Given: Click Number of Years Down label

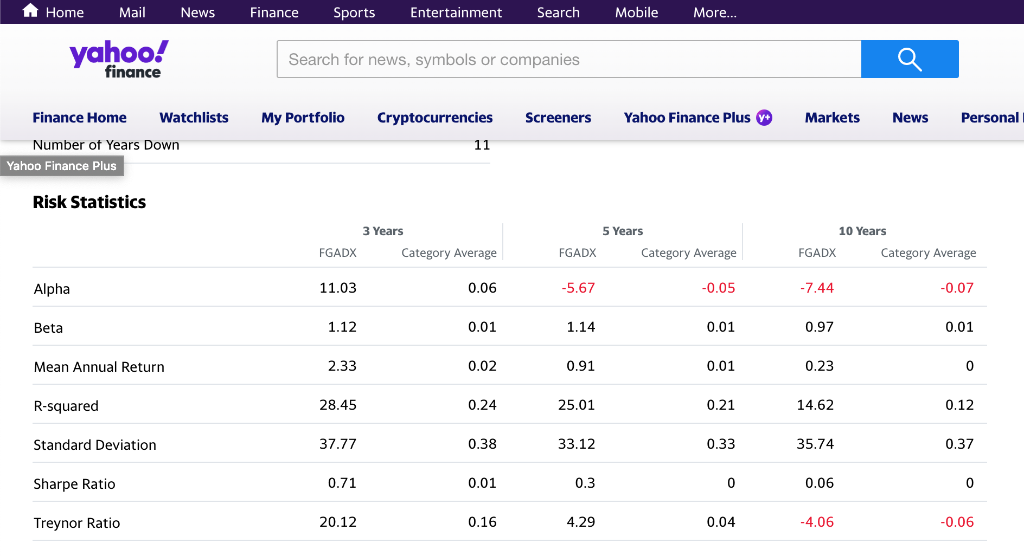Looking at the screenshot, I should 106,145.
